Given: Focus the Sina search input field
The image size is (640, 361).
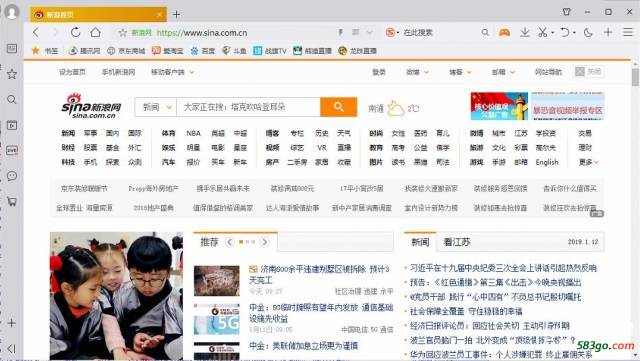Looking at the screenshot, I should (248, 107).
